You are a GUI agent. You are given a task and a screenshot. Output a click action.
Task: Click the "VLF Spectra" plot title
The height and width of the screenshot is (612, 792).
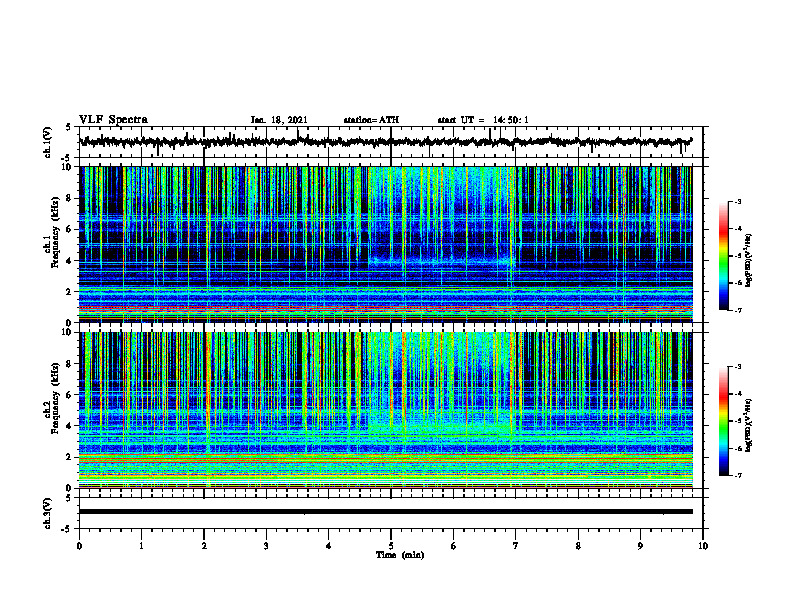click(113, 120)
